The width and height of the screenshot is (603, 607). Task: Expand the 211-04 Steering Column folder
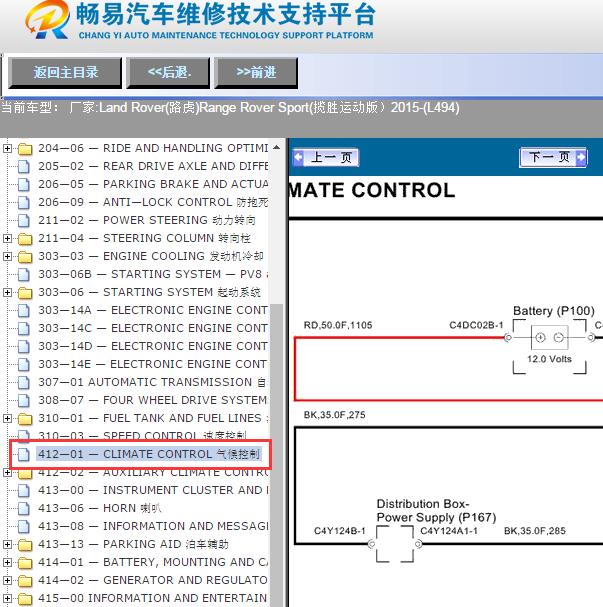[x=7, y=238]
